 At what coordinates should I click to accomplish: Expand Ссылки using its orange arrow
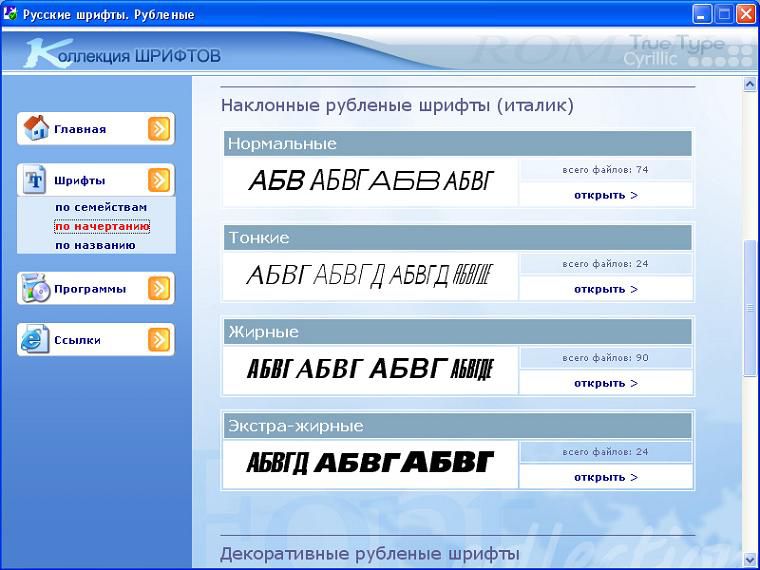(x=159, y=340)
